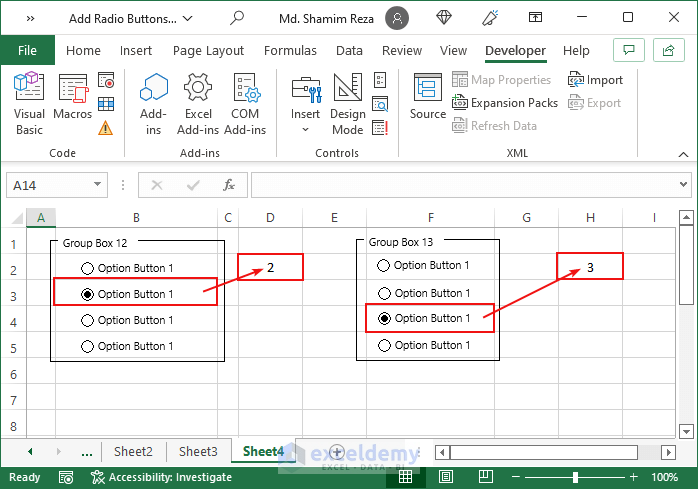Click the pen coming-soon icon

(x=490, y=18)
